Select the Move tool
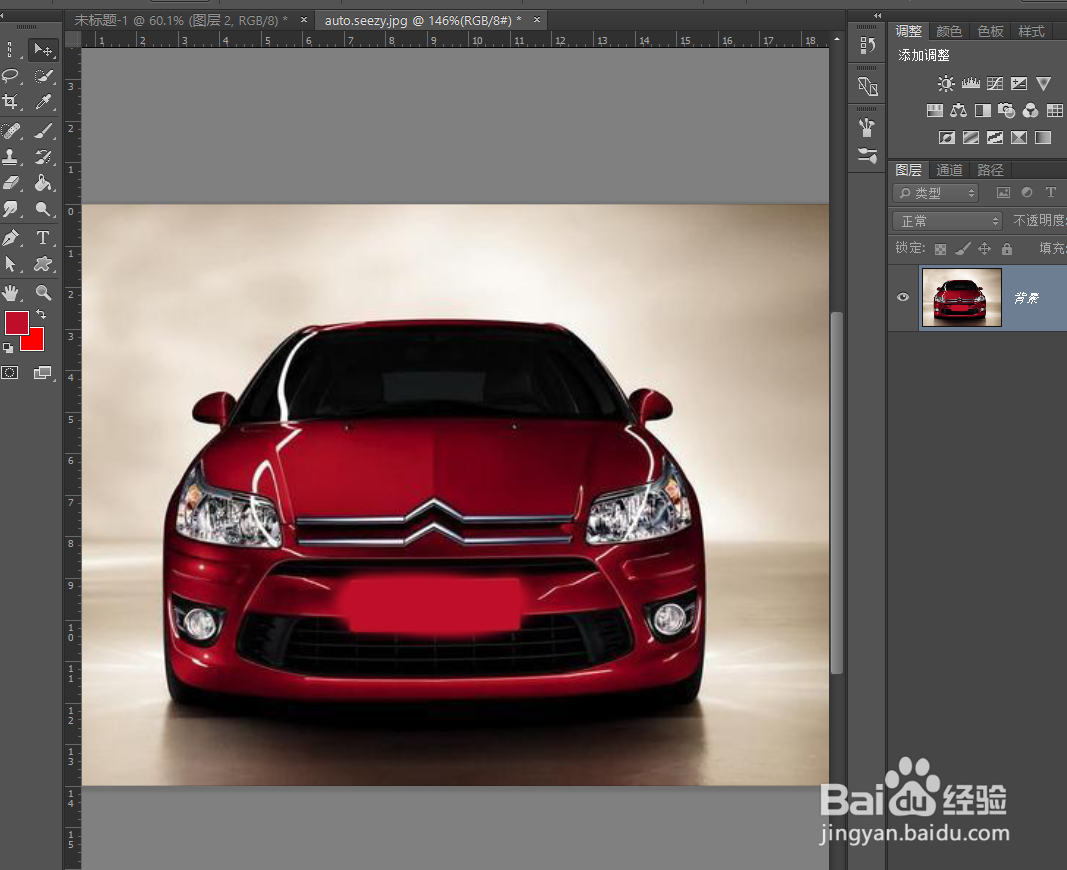Viewport: 1067px width, 870px height. [x=43, y=50]
